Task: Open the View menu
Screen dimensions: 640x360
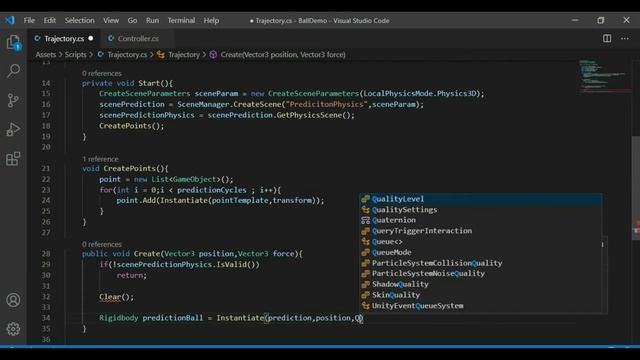Action: [x=111, y=20]
